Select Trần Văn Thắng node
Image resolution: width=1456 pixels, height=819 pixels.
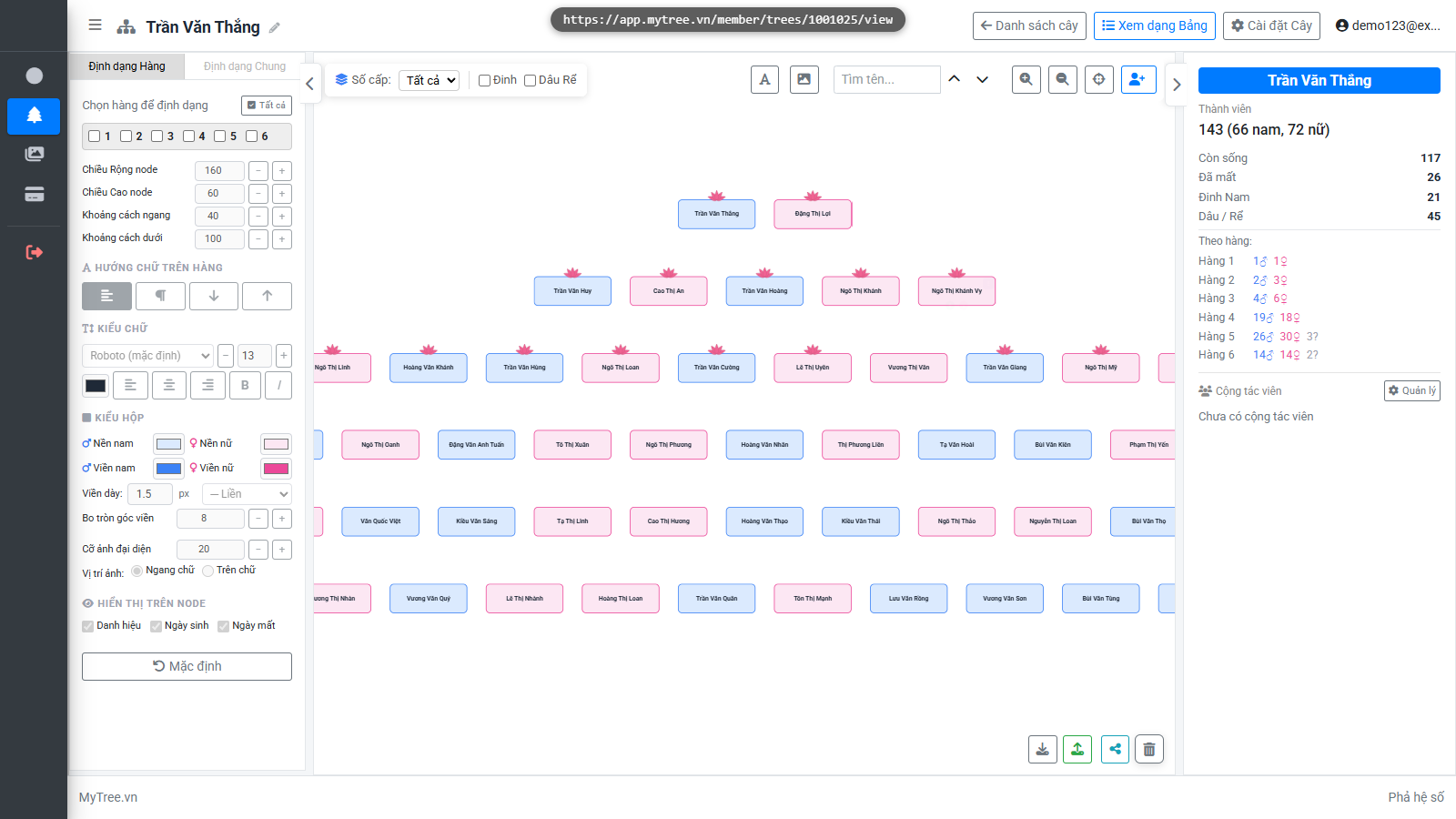(716, 214)
